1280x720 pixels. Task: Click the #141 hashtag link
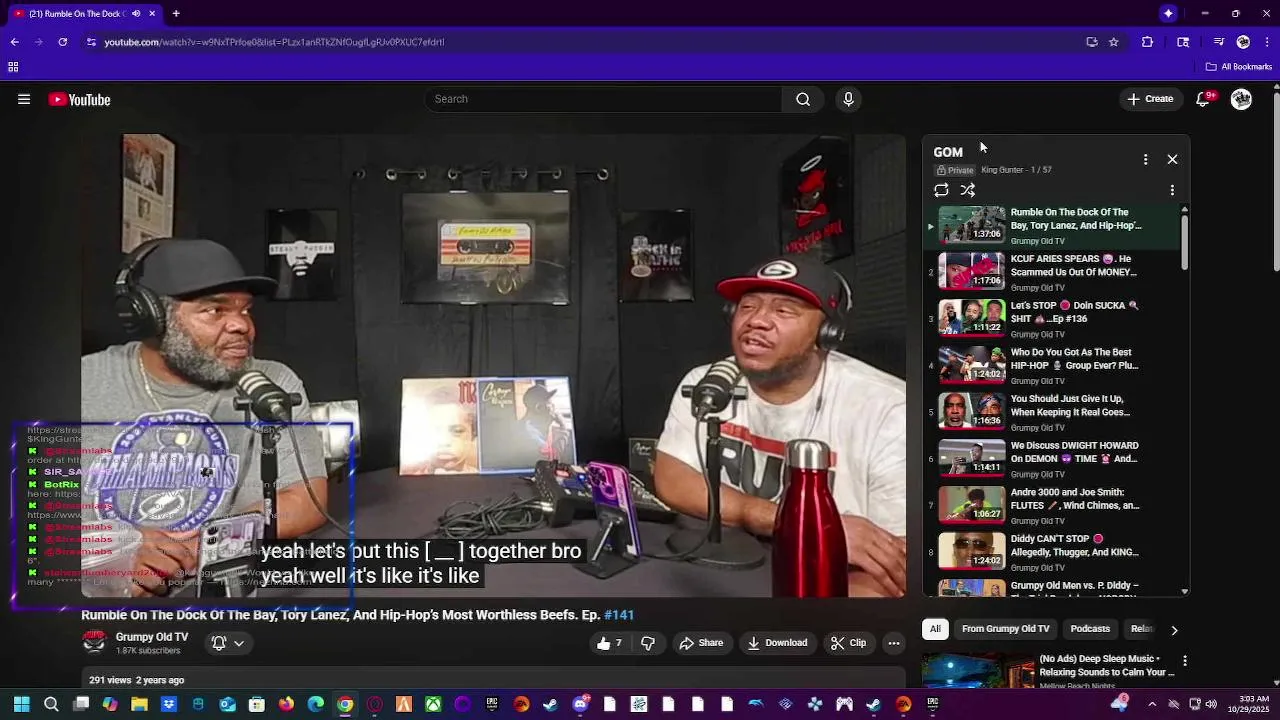pyautogui.click(x=619, y=615)
